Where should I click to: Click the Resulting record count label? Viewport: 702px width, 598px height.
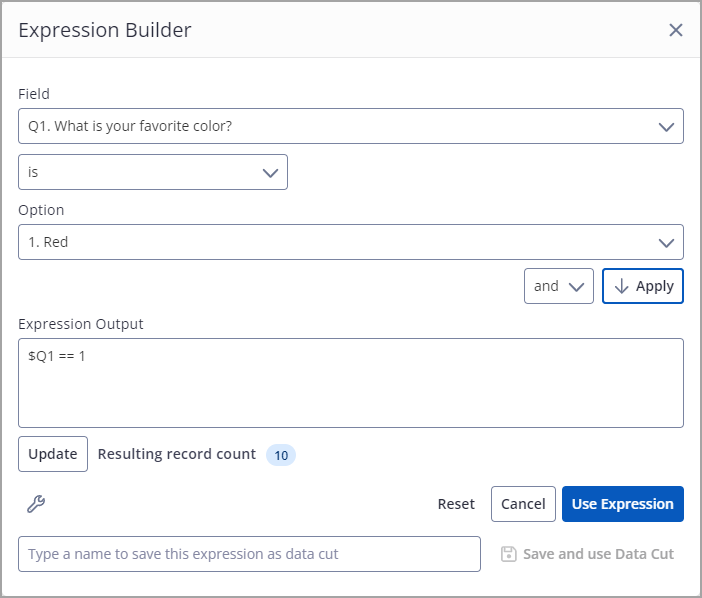click(177, 454)
